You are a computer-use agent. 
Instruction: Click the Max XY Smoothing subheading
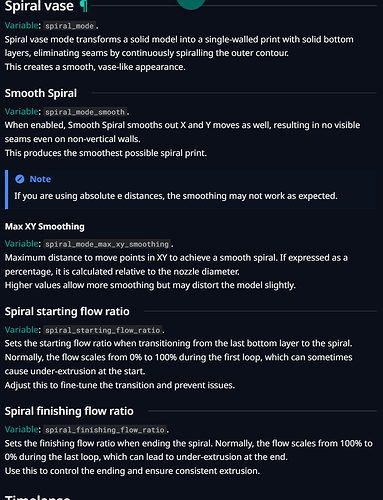click(44, 227)
